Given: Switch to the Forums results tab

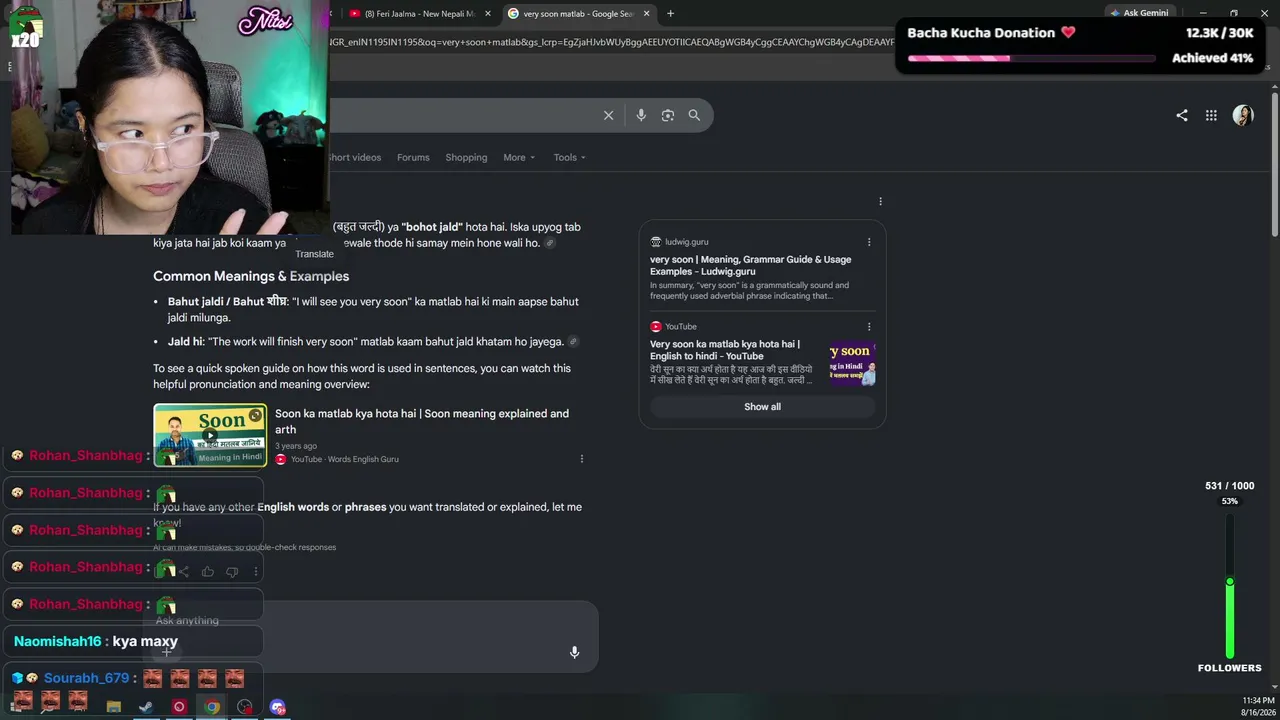Looking at the screenshot, I should (x=413, y=157).
